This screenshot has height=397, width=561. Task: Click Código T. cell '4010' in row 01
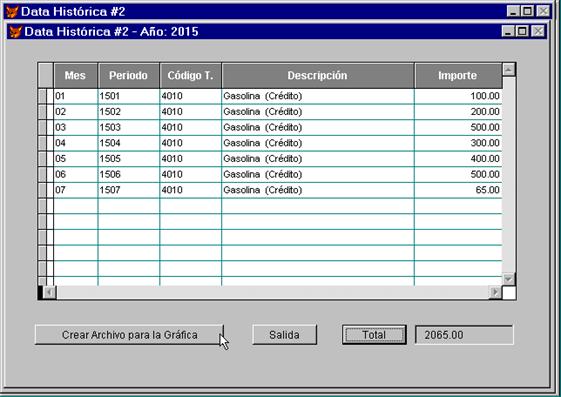(190, 96)
